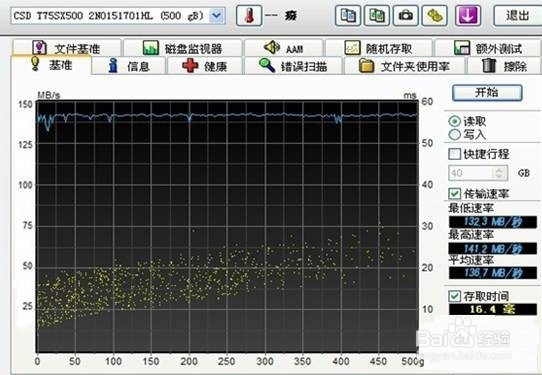Click the folder usage folder icon
The height and width of the screenshot is (375, 542).
[366, 66]
